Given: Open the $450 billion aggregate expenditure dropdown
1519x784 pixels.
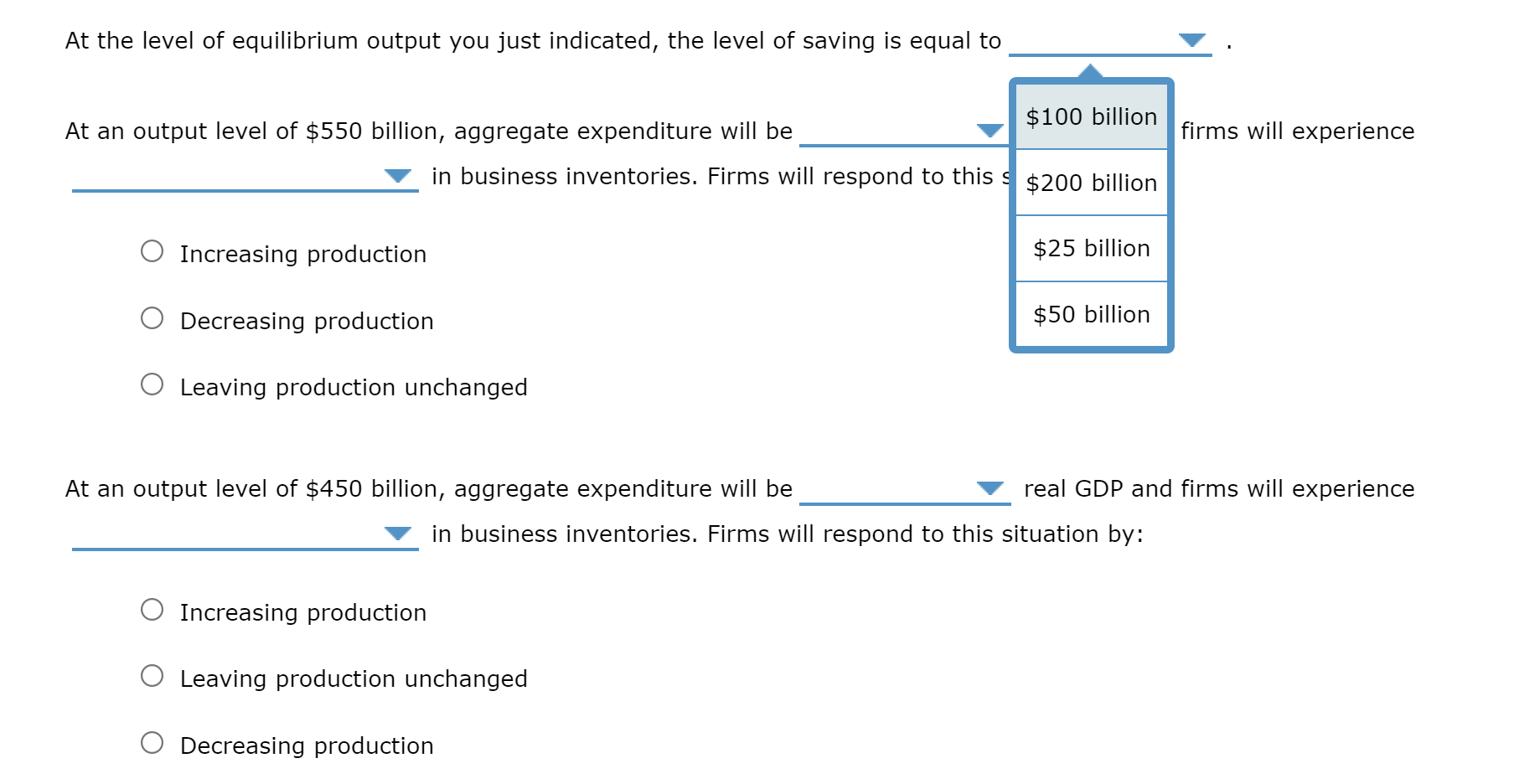Looking at the screenshot, I should pyautogui.click(x=989, y=487).
